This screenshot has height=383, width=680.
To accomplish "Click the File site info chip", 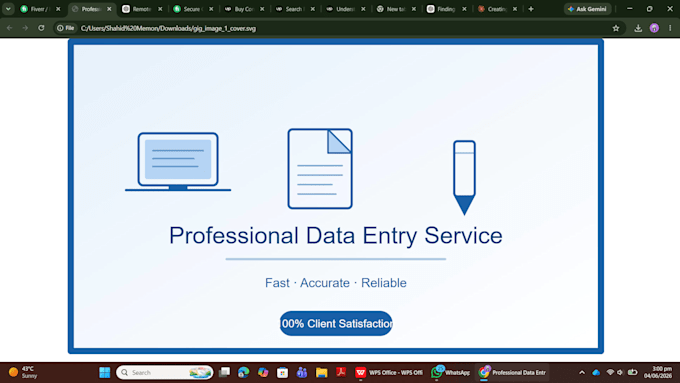I will 66,28.
